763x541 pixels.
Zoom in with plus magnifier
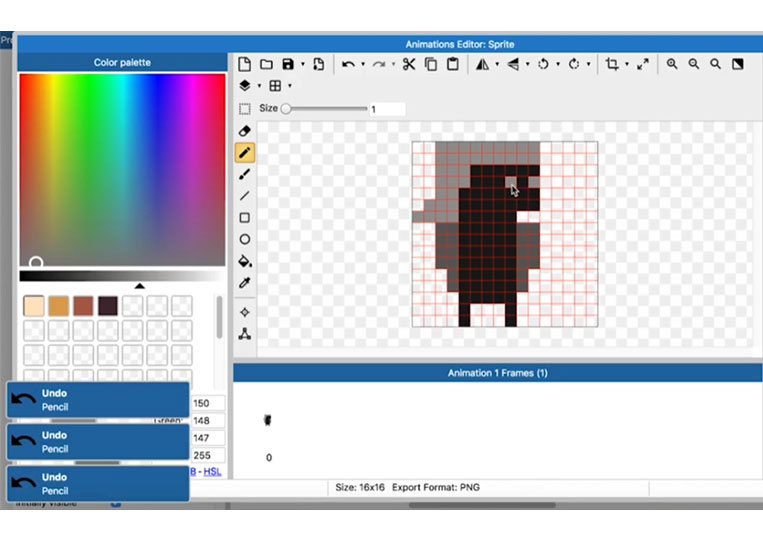672,64
